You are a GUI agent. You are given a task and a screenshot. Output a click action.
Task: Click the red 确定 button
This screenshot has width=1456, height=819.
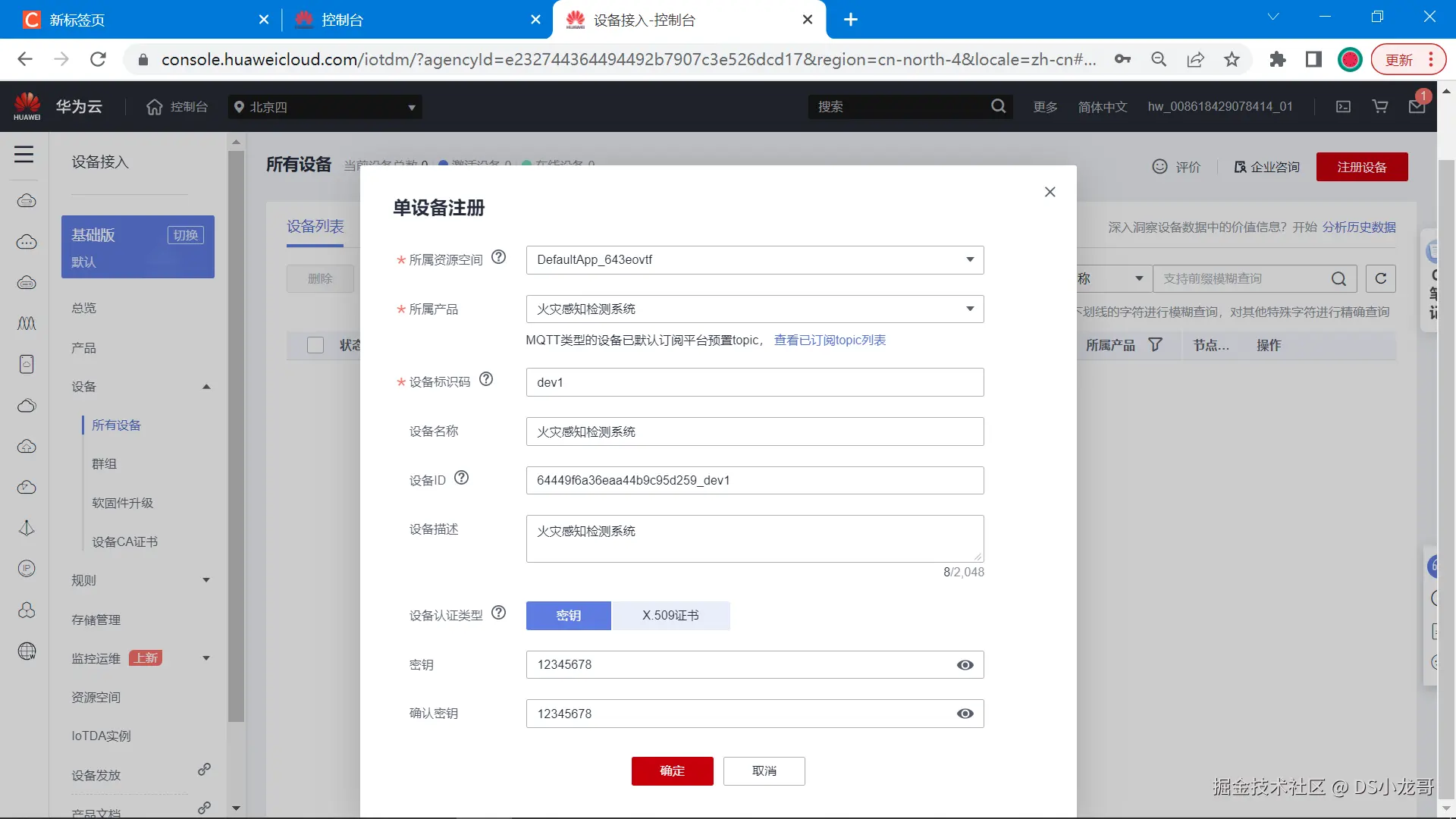point(672,771)
